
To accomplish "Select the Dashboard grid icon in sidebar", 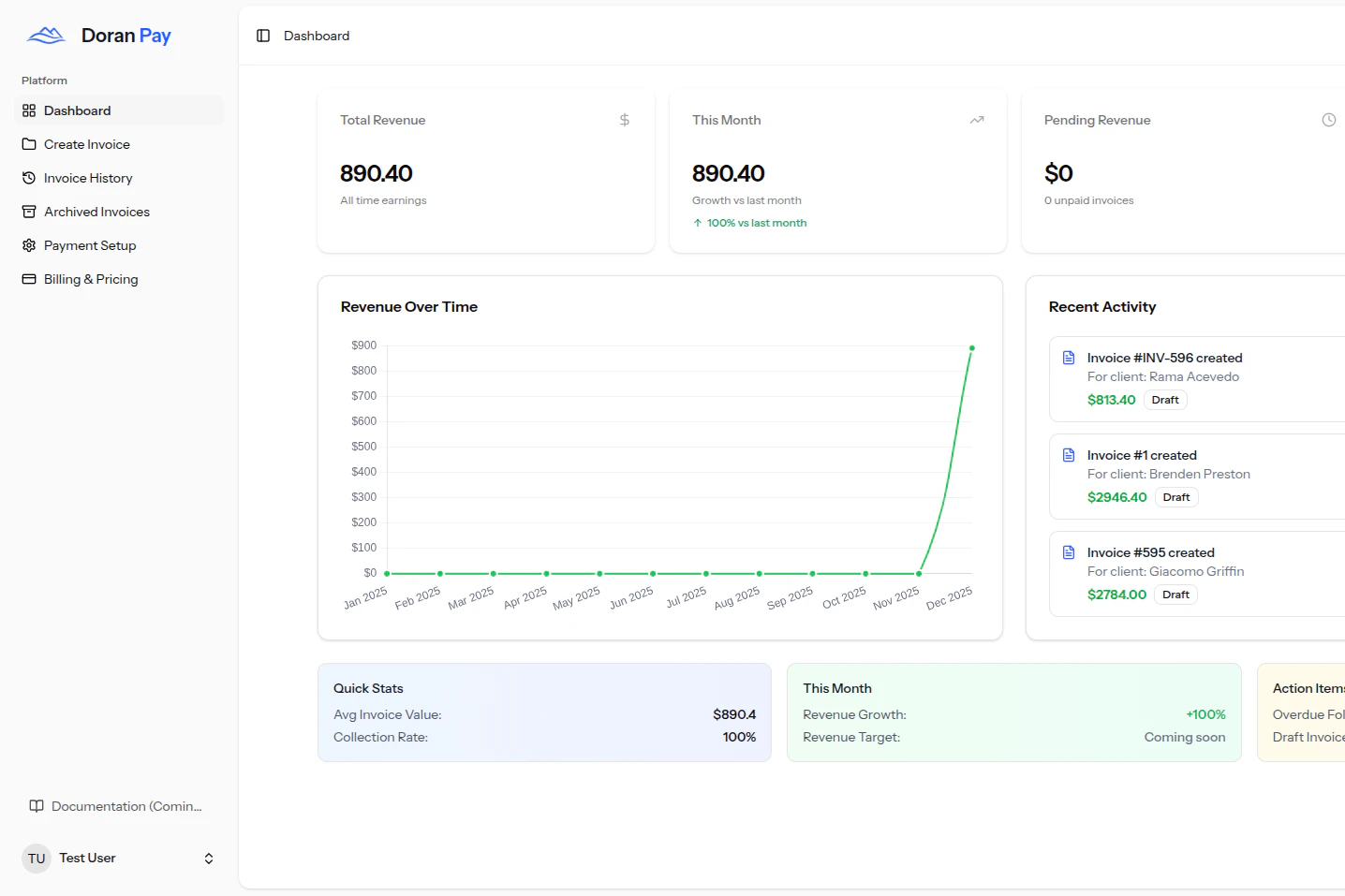I will 28,110.
